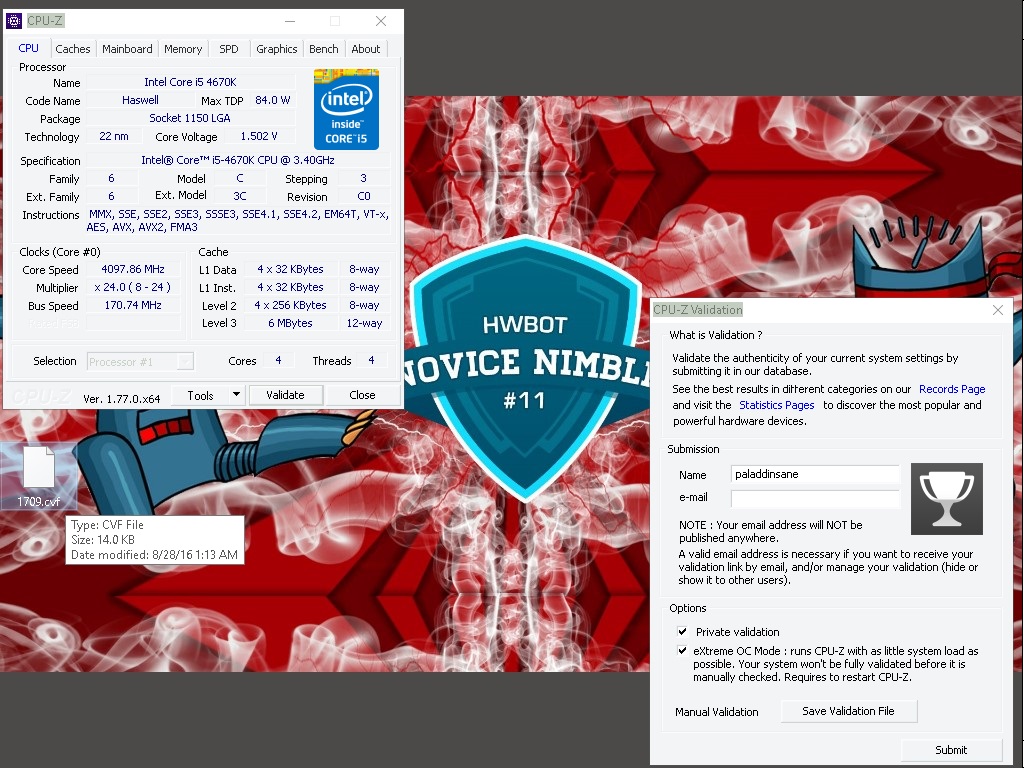Close the CPU-Z Validation dialog
Viewport: 1024px width, 768px height.
click(x=998, y=310)
